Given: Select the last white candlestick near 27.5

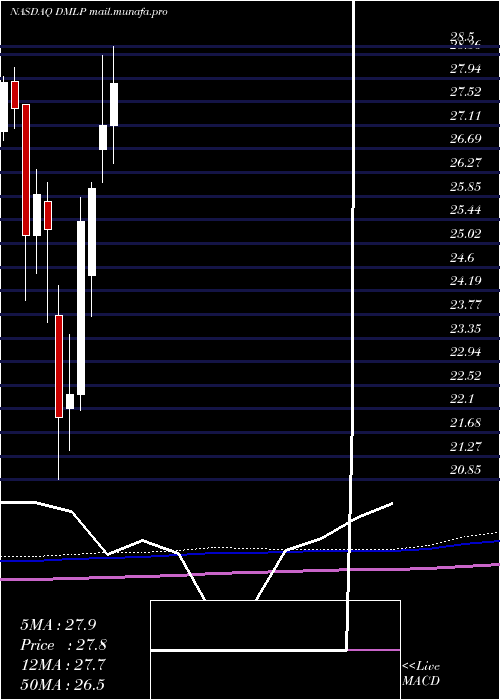Looking at the screenshot, I should pos(114,104).
